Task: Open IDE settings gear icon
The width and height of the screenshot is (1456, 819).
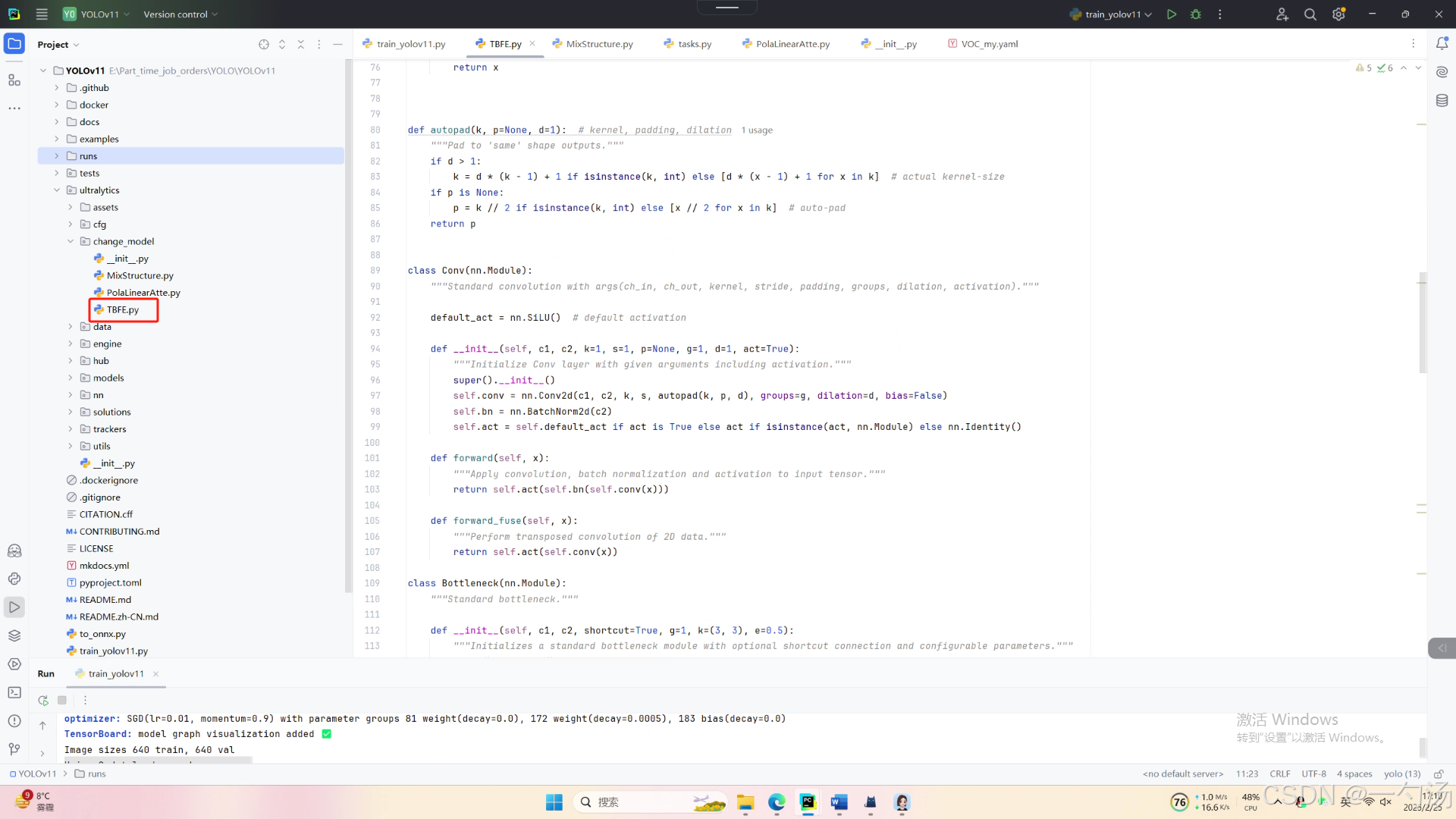Action: point(1338,14)
